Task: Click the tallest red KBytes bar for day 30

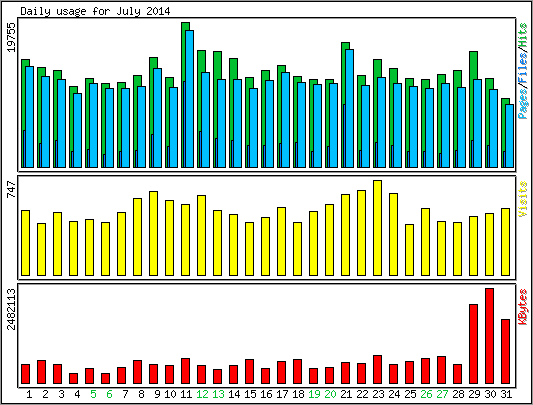Action: (489, 336)
